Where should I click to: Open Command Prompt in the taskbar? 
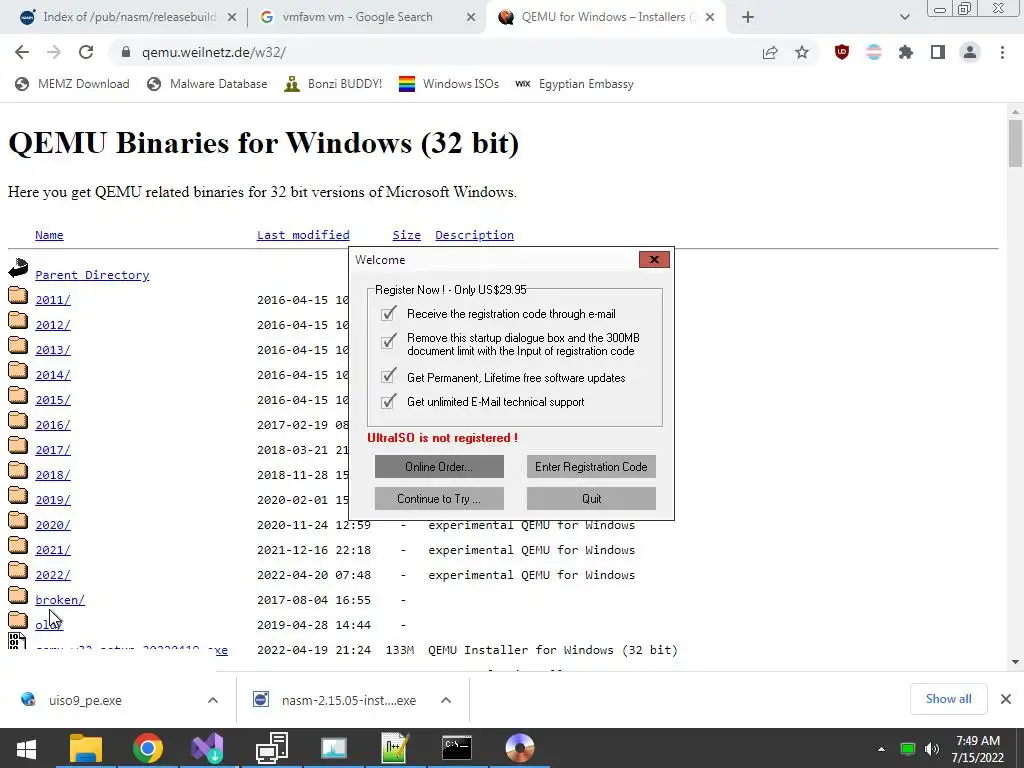[457, 748]
